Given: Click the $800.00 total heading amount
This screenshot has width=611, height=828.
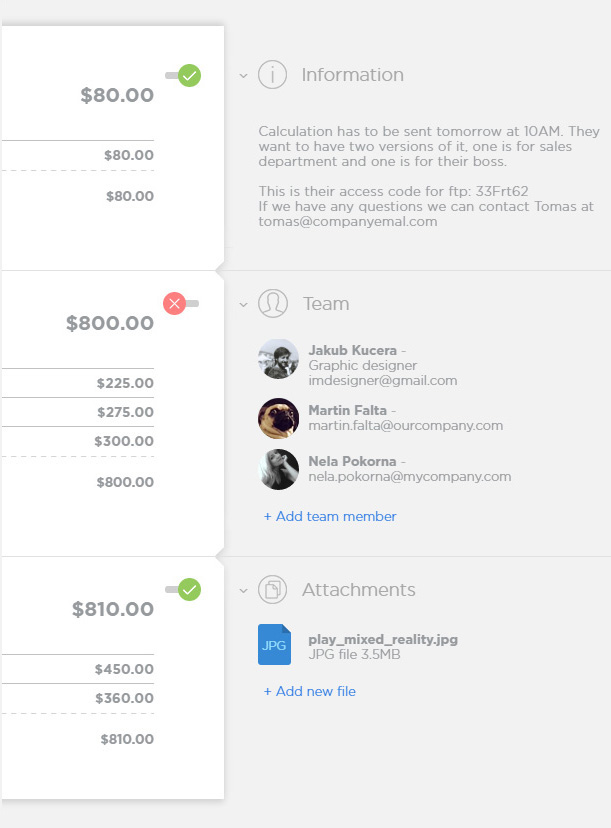Looking at the screenshot, I should (x=110, y=323).
